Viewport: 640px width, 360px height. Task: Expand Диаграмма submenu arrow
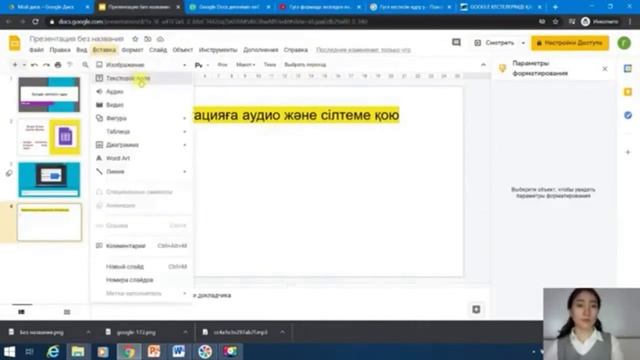pyautogui.click(x=184, y=145)
